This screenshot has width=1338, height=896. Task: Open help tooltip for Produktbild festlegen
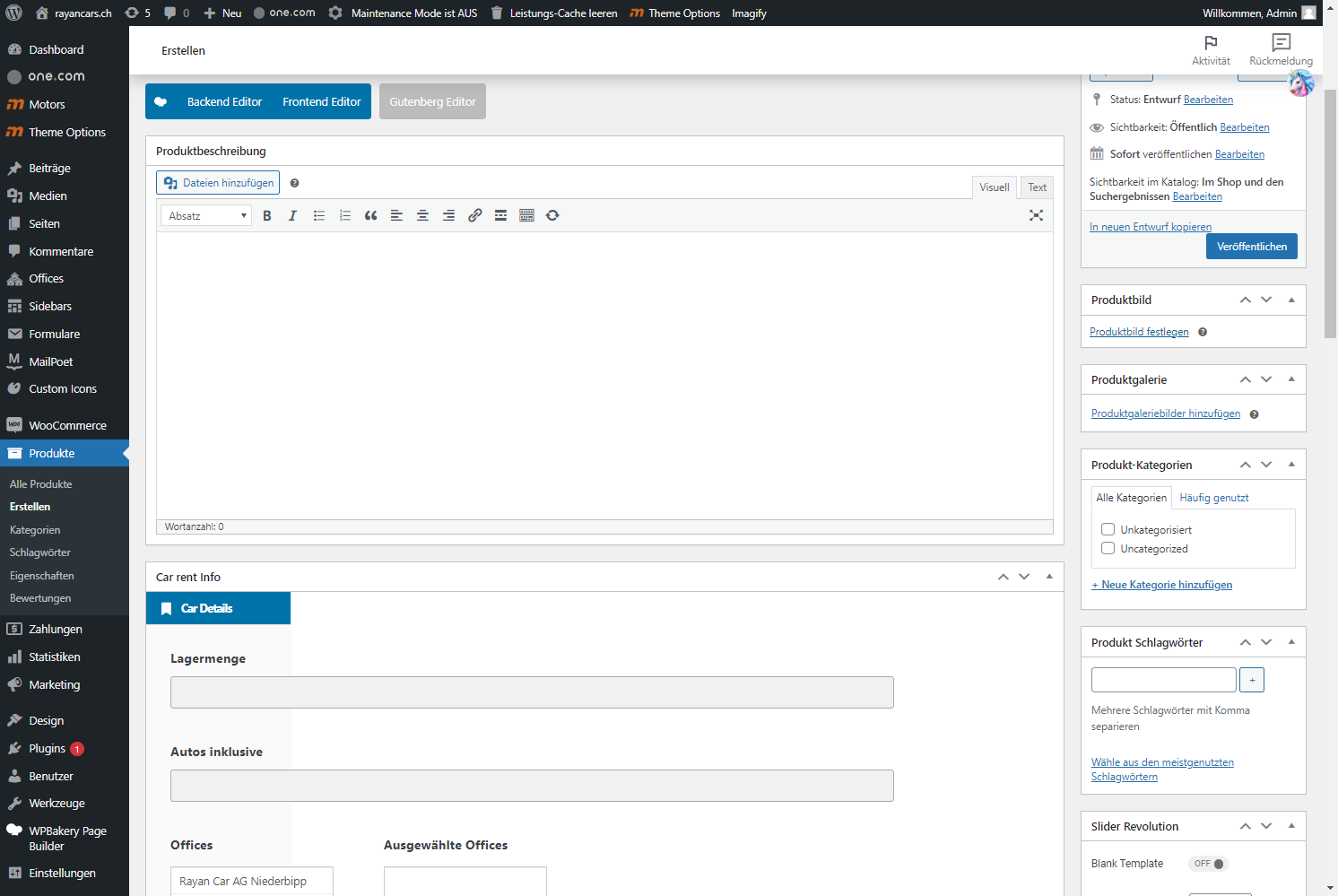coord(1203,332)
